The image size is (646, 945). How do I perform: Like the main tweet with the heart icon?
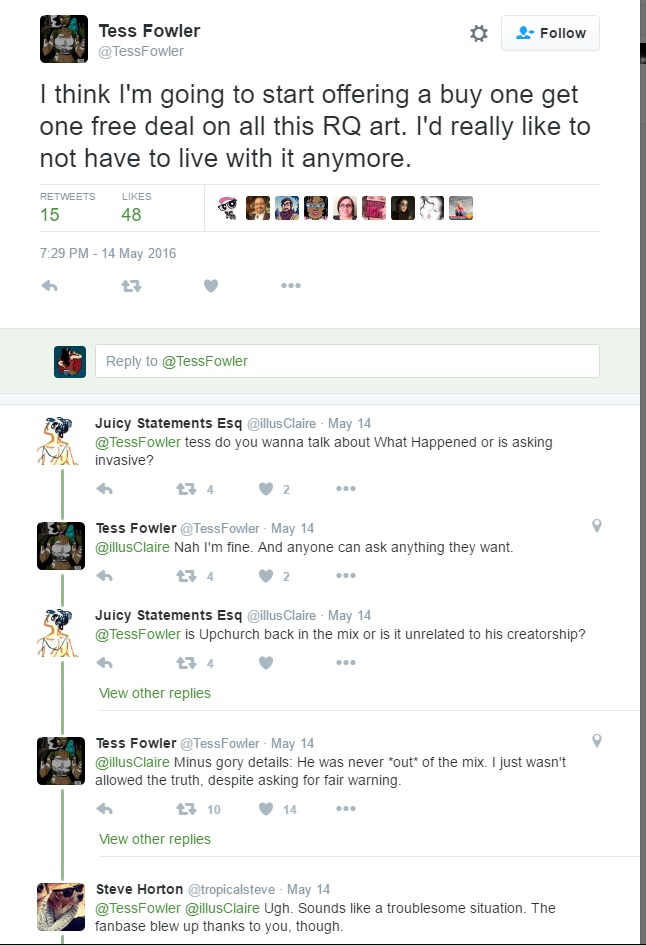(x=211, y=286)
